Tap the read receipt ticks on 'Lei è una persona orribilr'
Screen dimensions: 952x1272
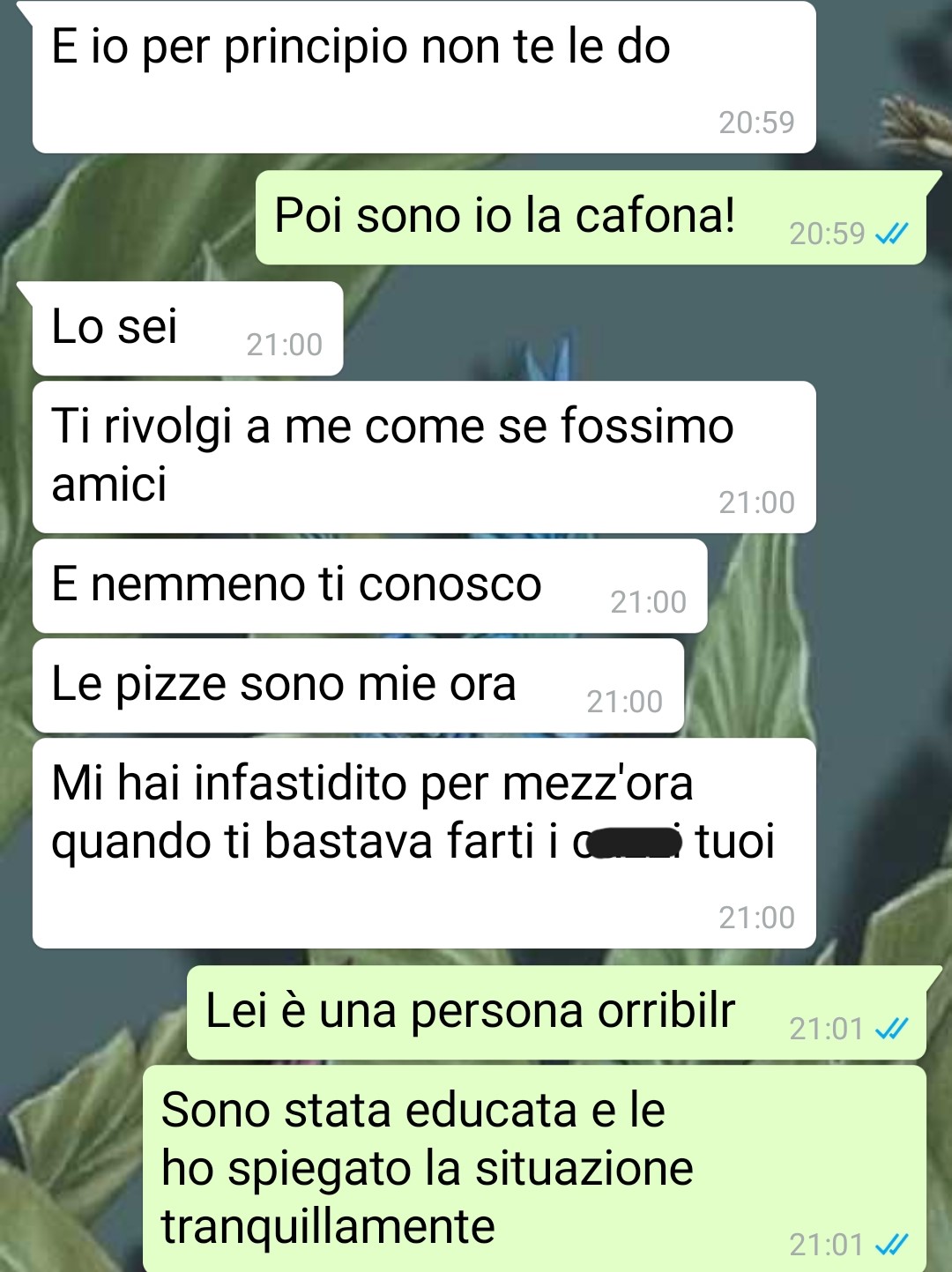891,1029
